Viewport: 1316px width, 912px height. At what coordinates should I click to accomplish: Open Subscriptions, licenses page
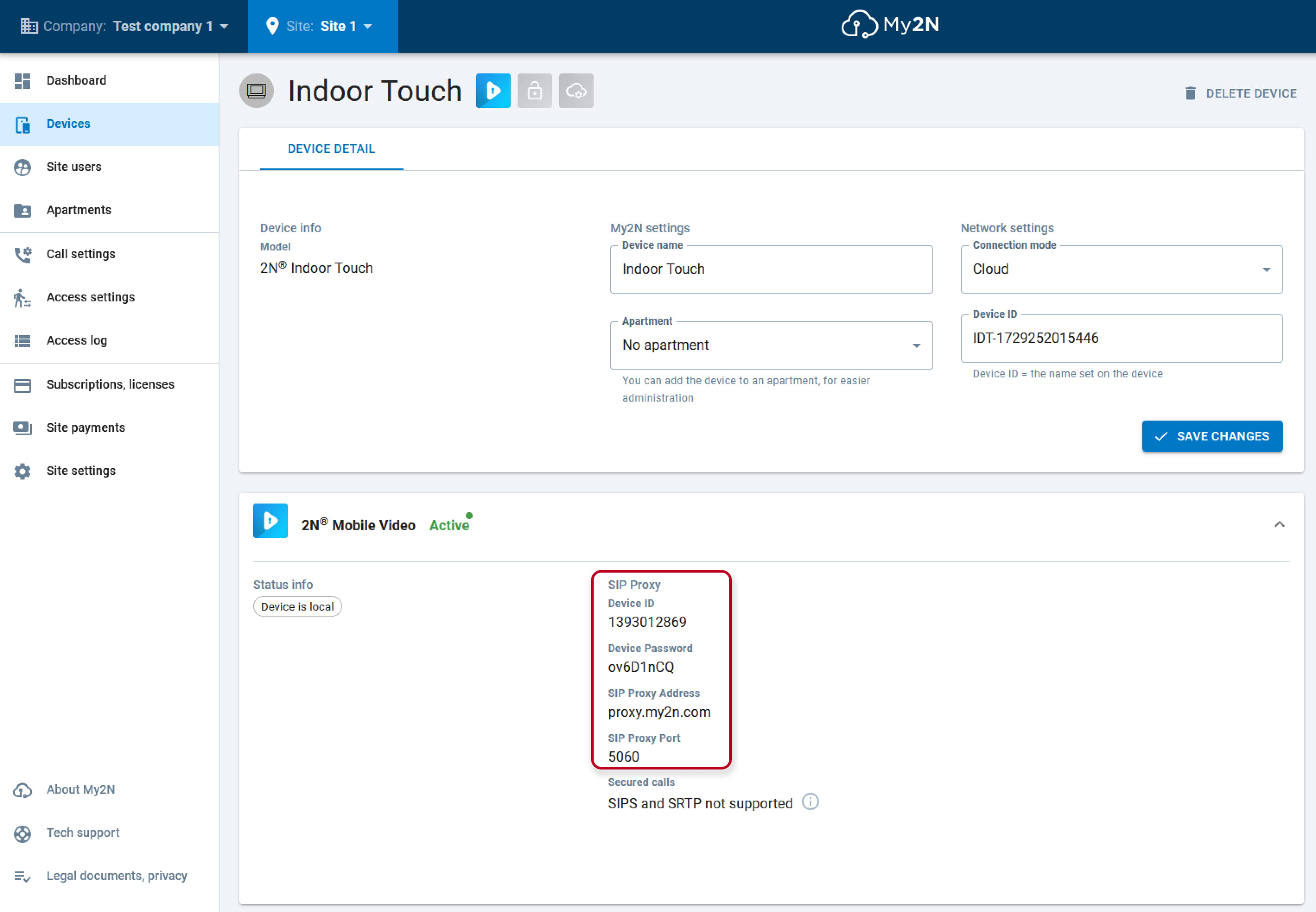[109, 385]
